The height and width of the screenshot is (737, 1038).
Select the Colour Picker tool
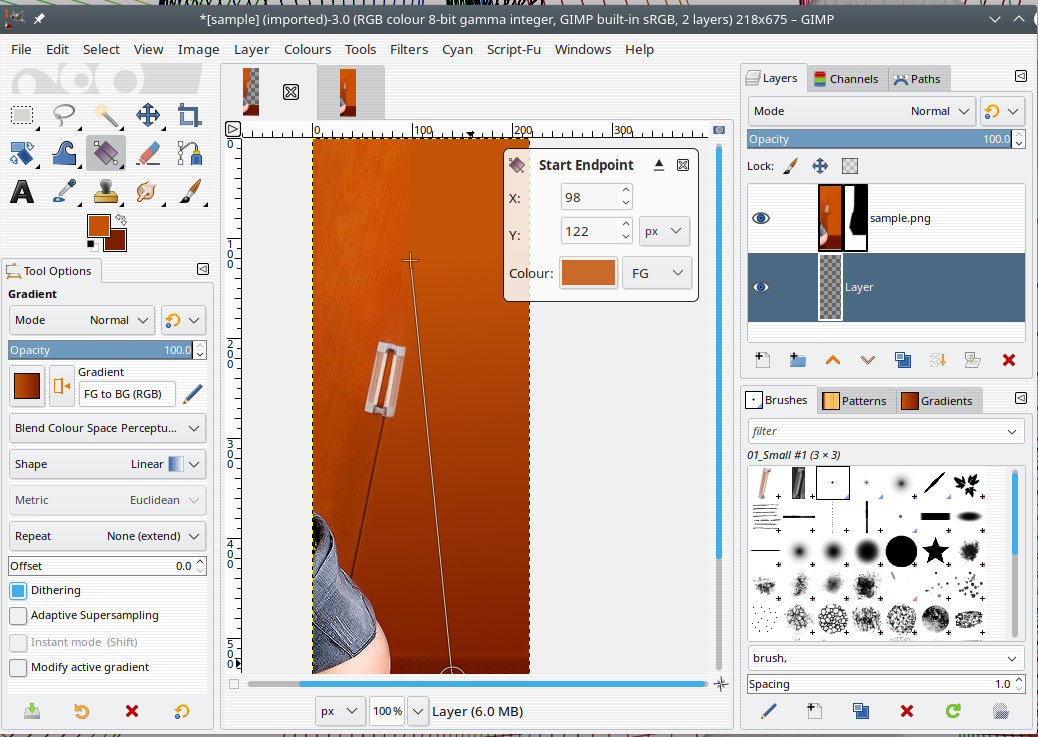coord(65,190)
